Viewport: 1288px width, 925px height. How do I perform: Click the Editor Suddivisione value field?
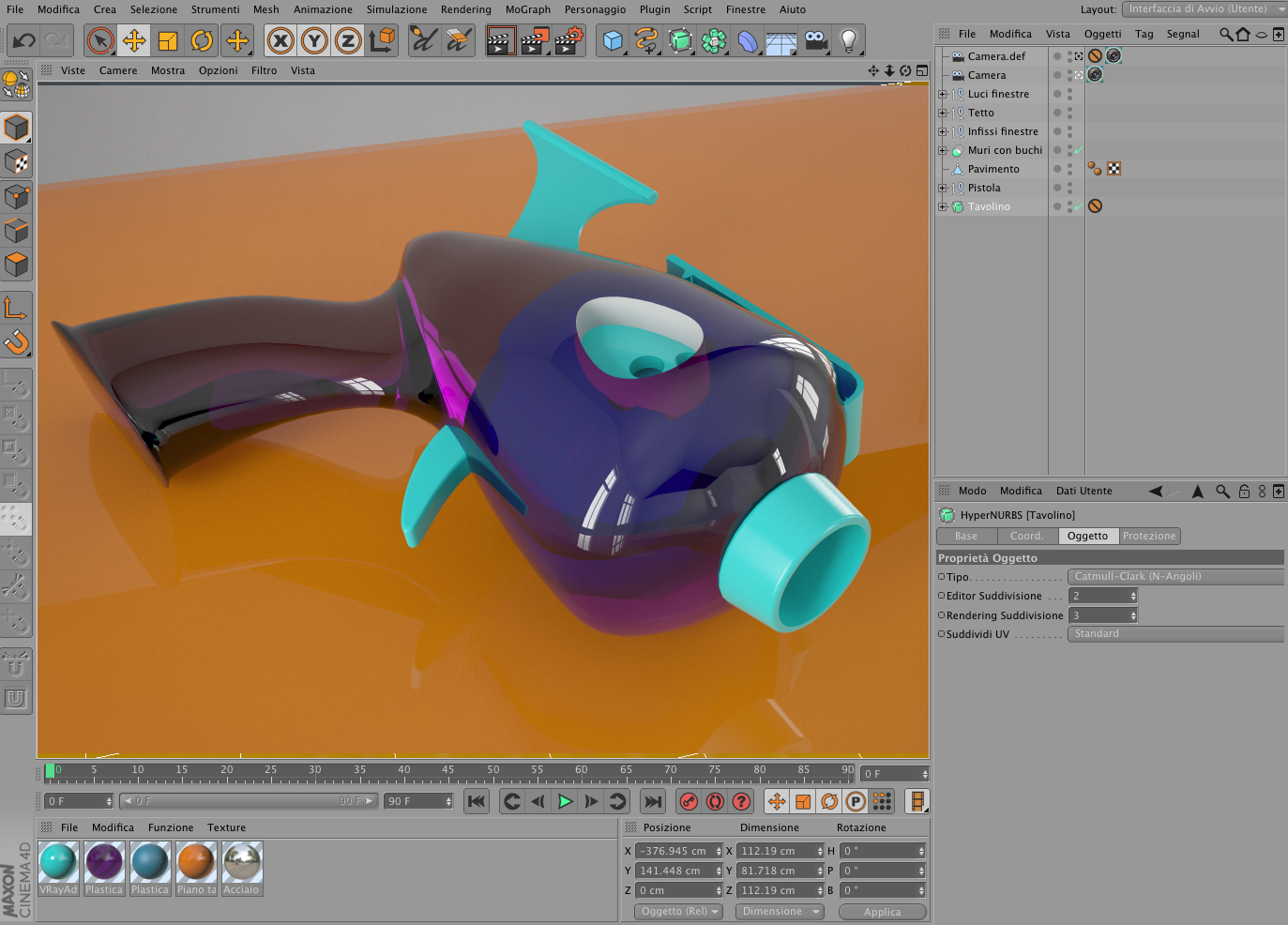pos(1103,596)
